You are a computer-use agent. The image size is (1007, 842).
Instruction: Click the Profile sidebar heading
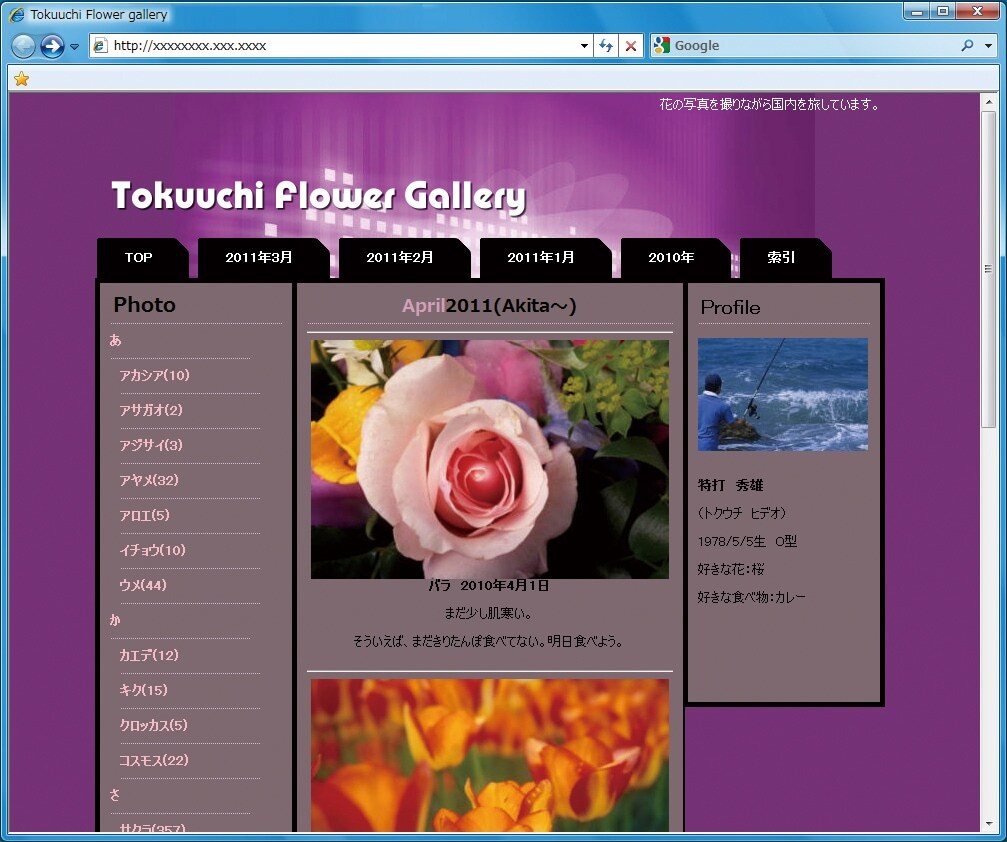coord(730,308)
